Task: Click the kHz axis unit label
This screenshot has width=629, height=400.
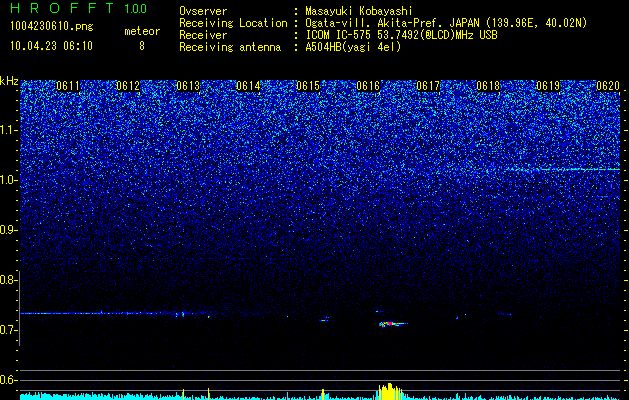Action: [x=9, y=81]
